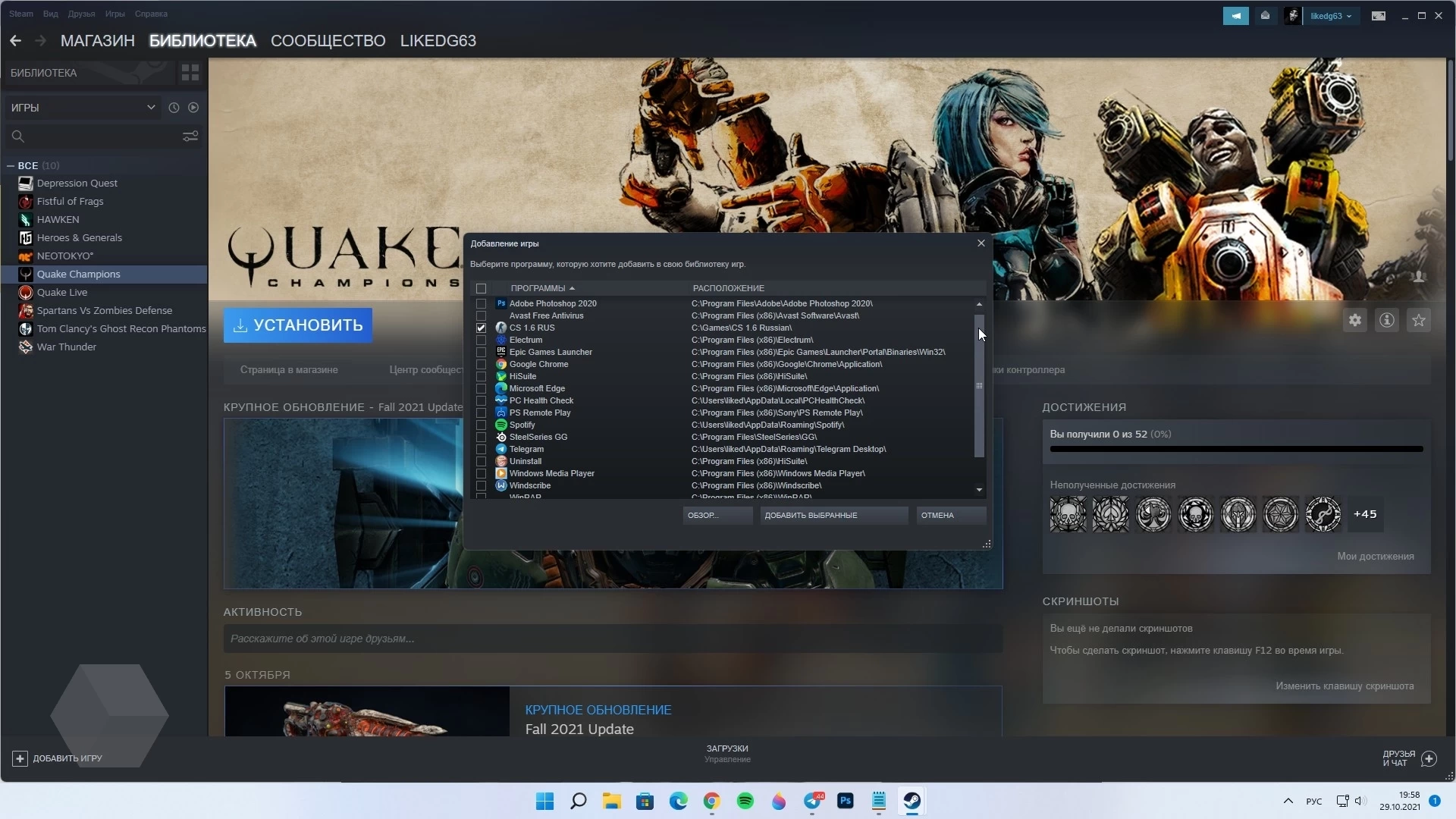Sort by ПРОГРАММЫ column header
This screenshot has width=1456, height=819.
pos(541,288)
